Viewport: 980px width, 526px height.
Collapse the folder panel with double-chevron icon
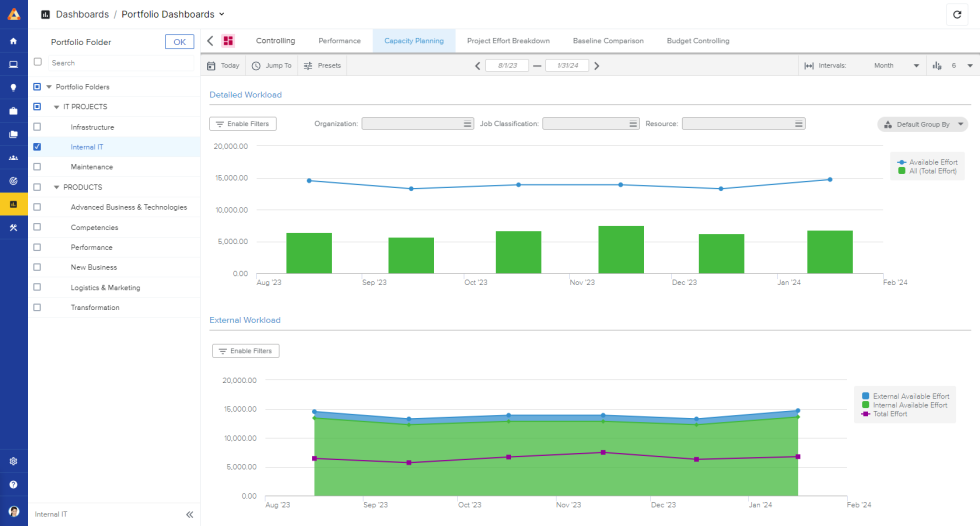pos(189,514)
